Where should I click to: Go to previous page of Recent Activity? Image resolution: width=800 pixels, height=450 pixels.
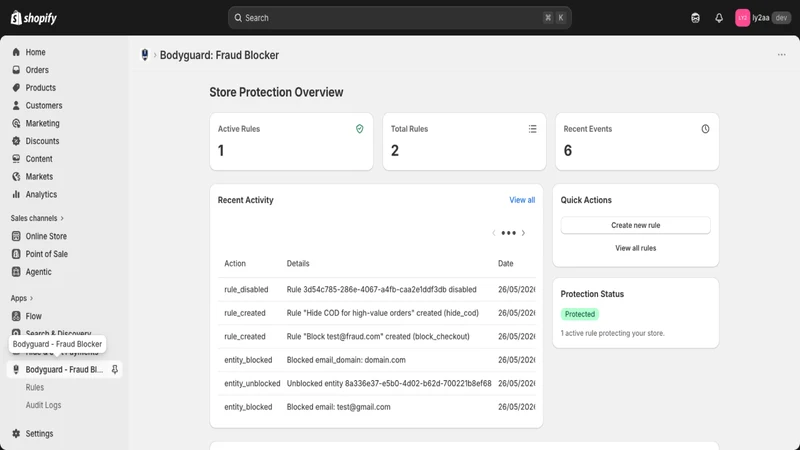pyautogui.click(x=494, y=233)
